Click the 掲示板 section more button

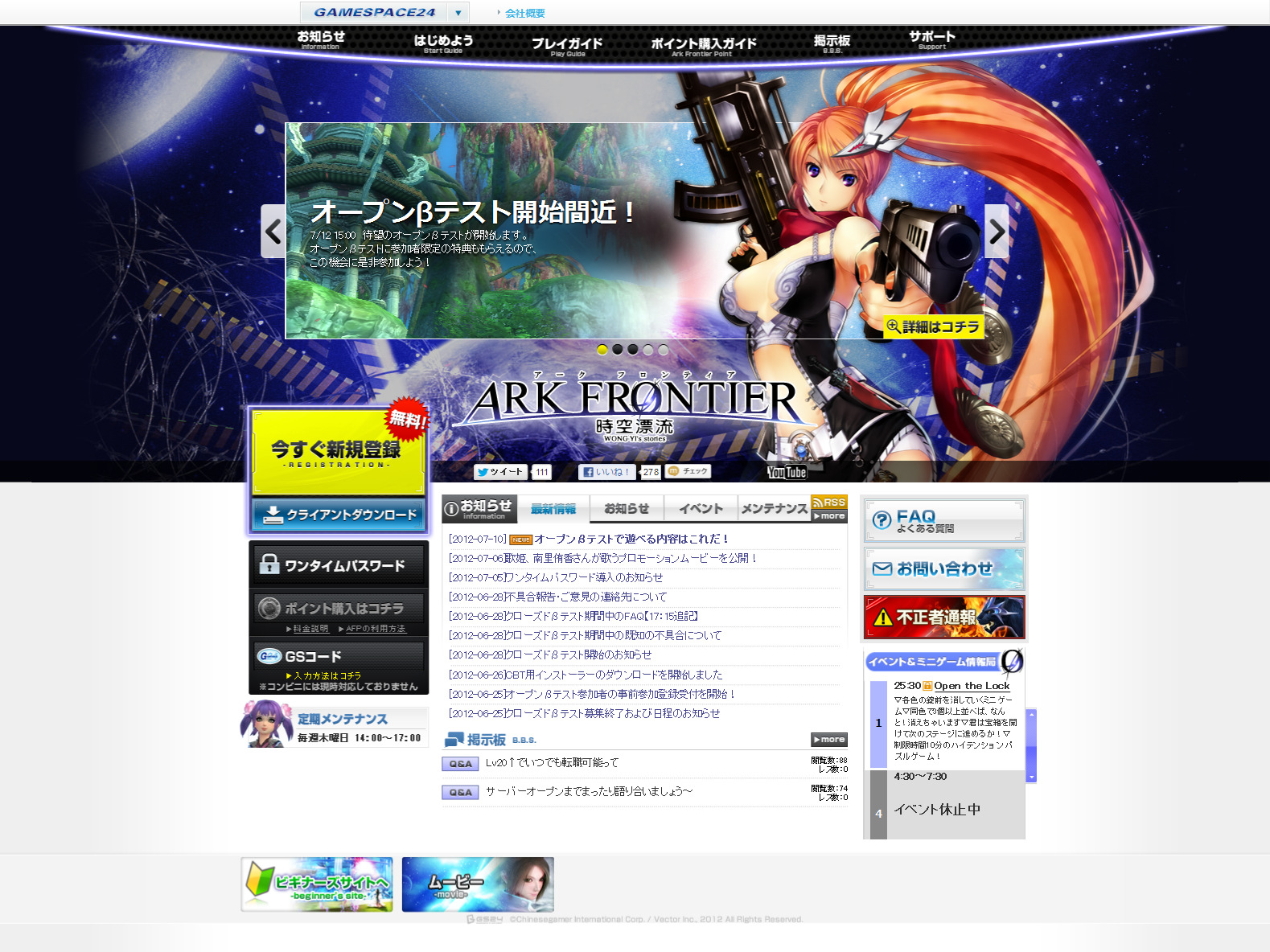tap(828, 740)
